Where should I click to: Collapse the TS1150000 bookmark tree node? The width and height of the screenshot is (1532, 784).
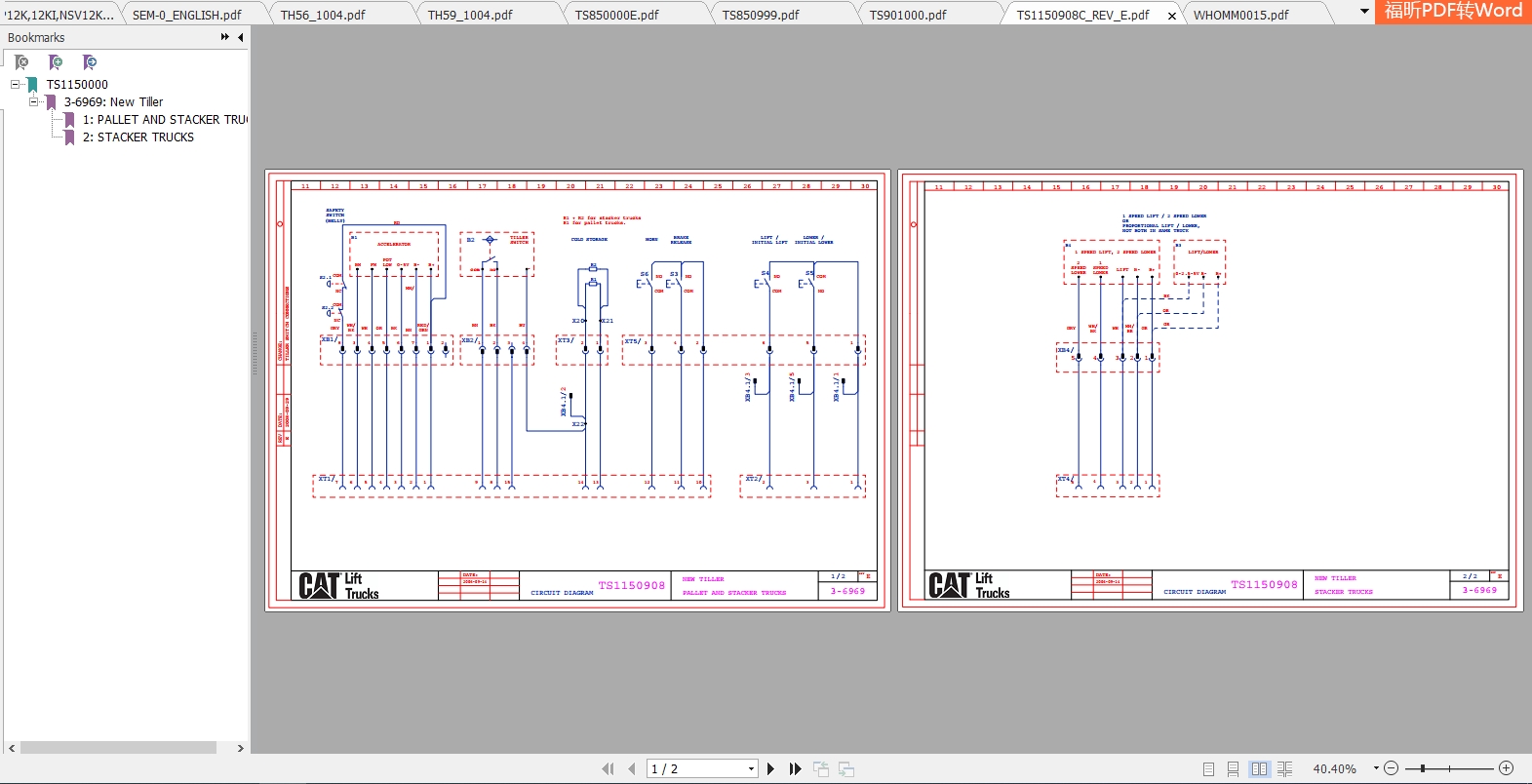coord(16,85)
